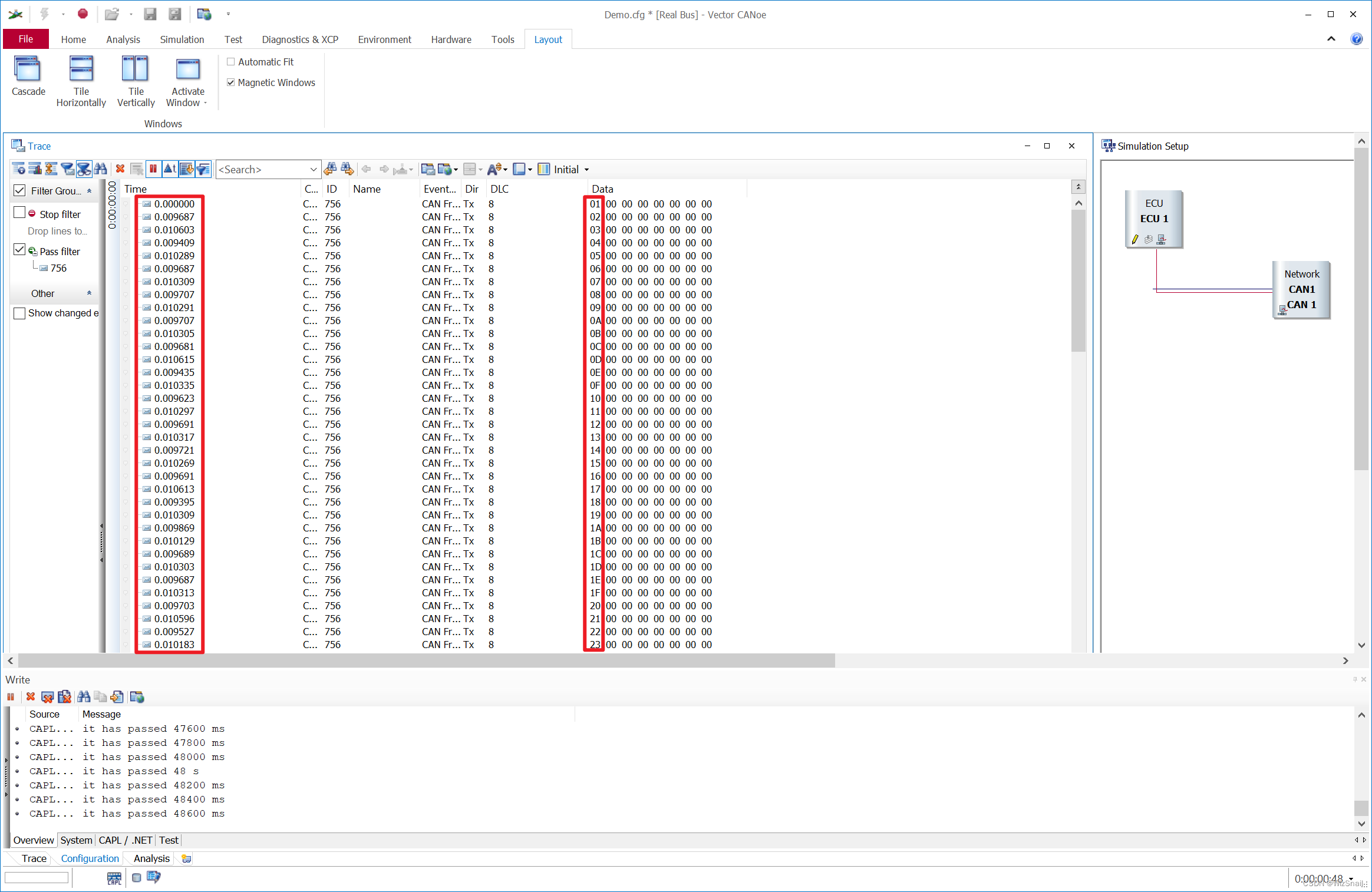This screenshot has width=1372, height=892.
Task: Click the Trace vertical scrollbar thumb
Action: (x=1078, y=280)
